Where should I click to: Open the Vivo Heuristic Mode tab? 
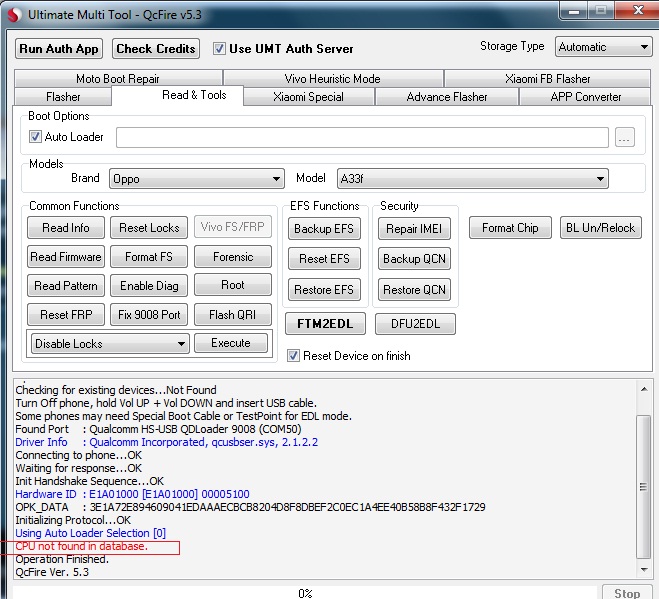pos(333,79)
